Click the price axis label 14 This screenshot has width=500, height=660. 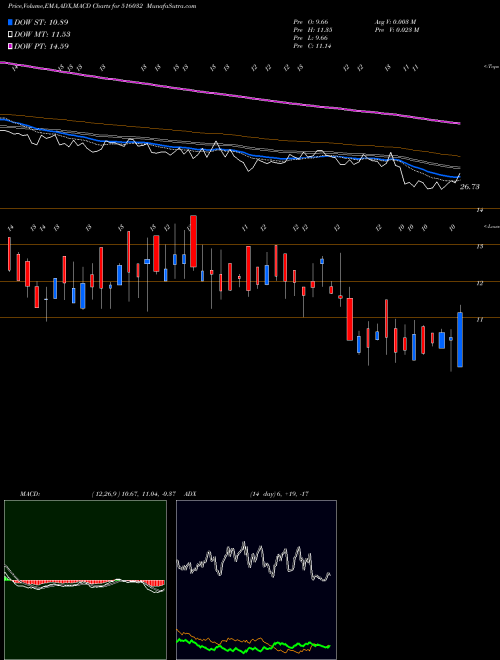click(479, 210)
